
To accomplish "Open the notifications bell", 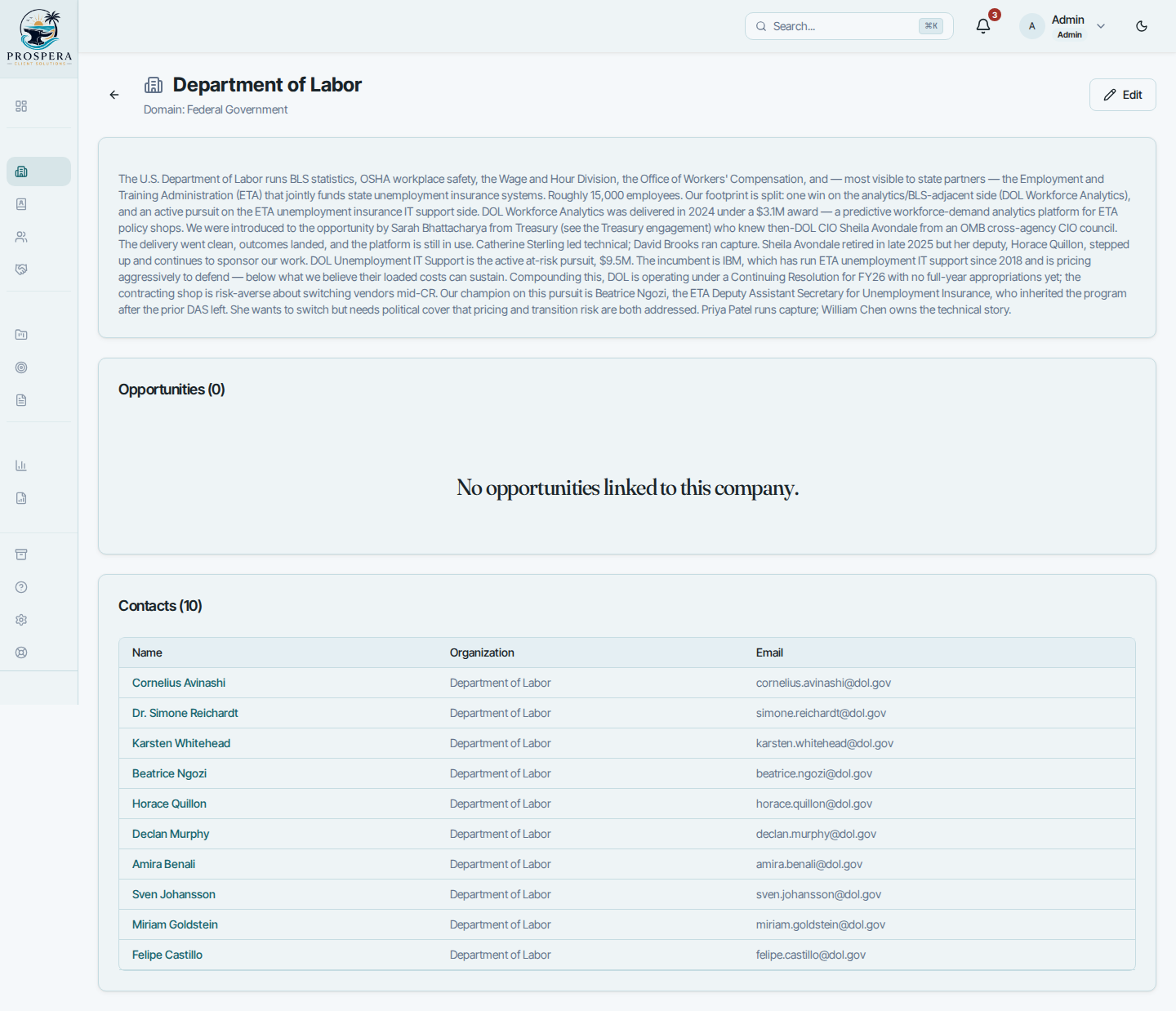I will pyautogui.click(x=983, y=26).
